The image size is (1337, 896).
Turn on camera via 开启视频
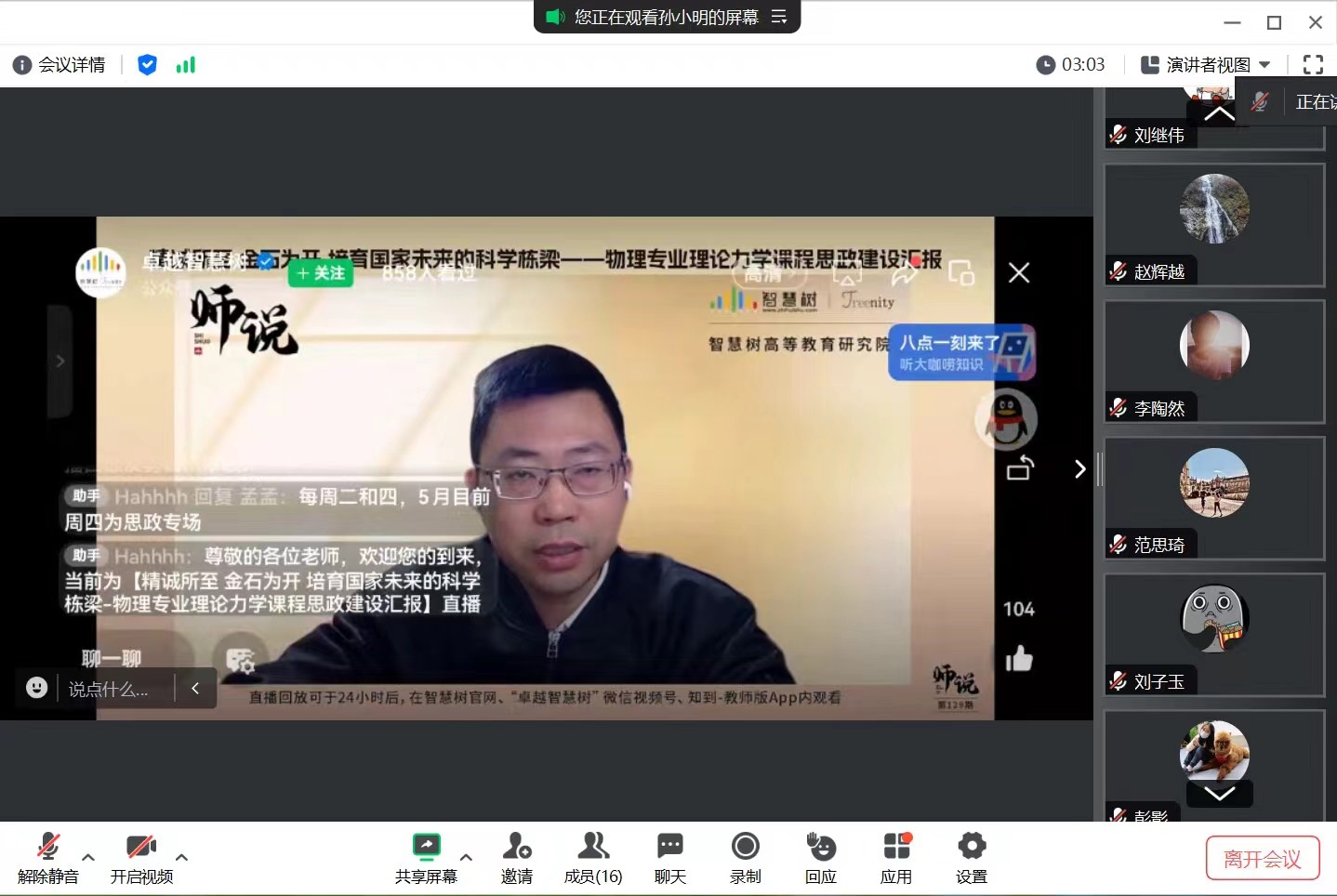(141, 847)
